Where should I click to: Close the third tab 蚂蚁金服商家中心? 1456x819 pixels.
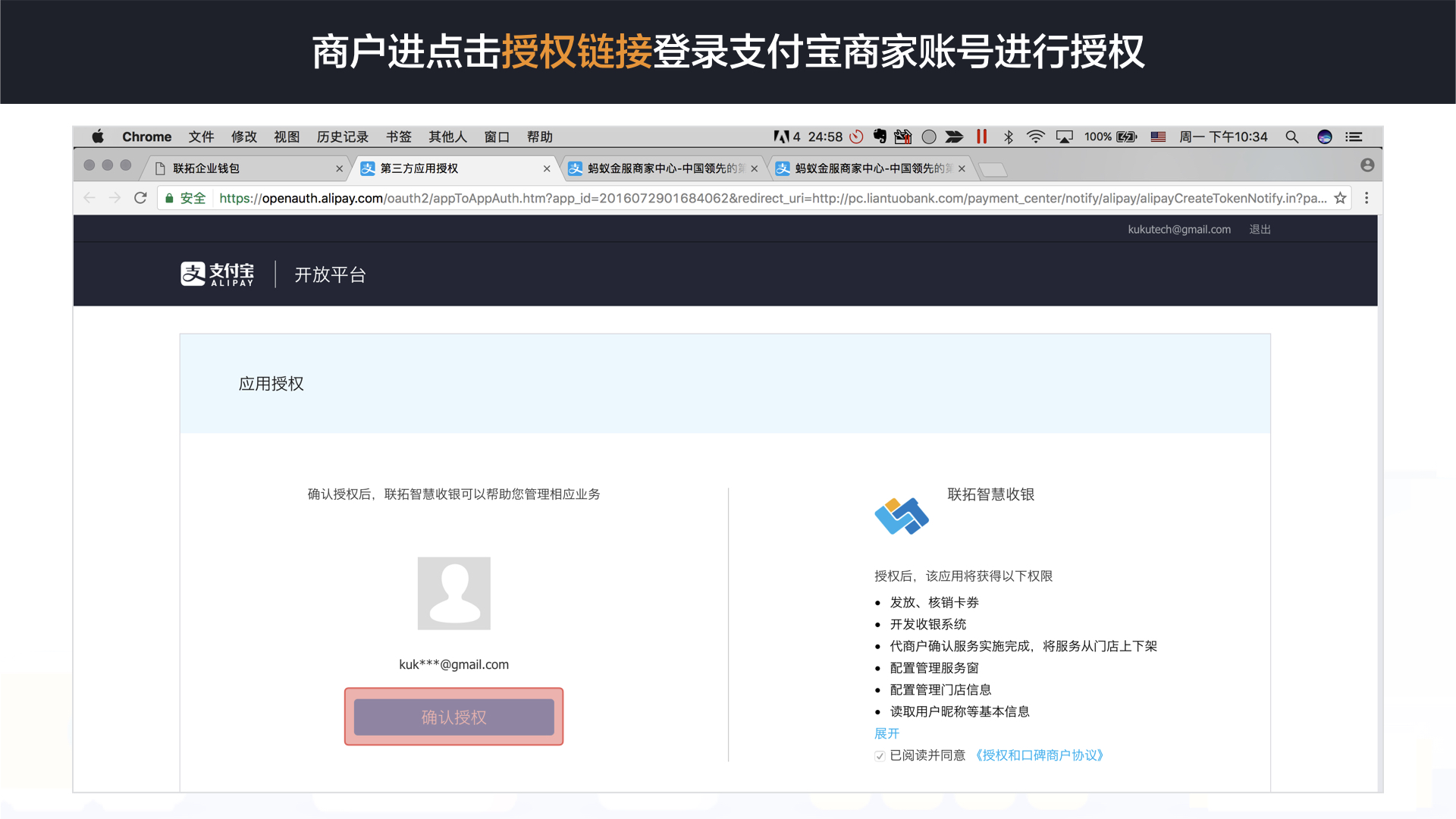(755, 169)
